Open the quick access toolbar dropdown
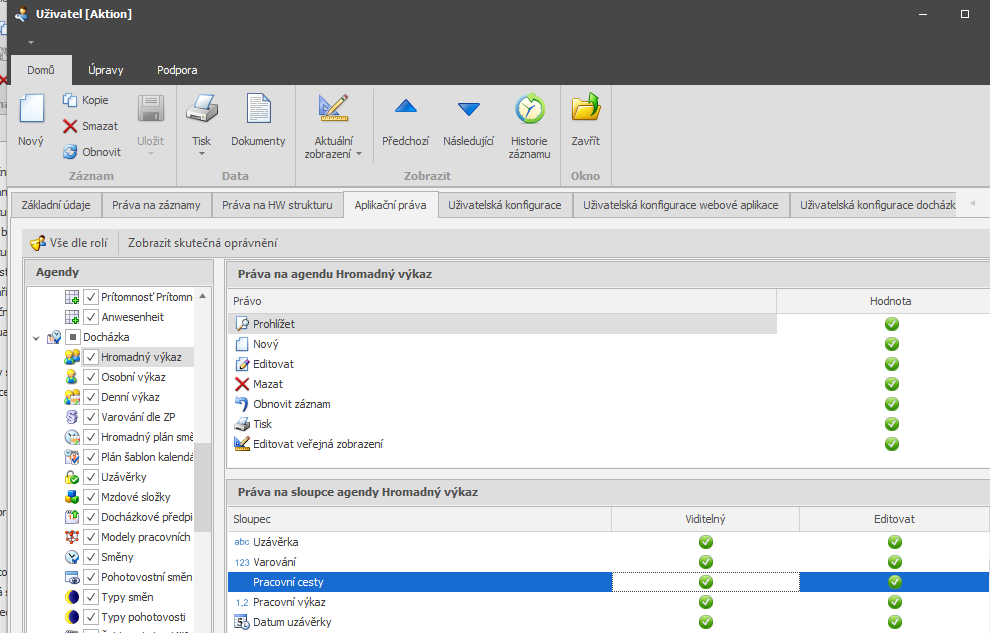Image resolution: width=990 pixels, height=633 pixels. coord(30,42)
